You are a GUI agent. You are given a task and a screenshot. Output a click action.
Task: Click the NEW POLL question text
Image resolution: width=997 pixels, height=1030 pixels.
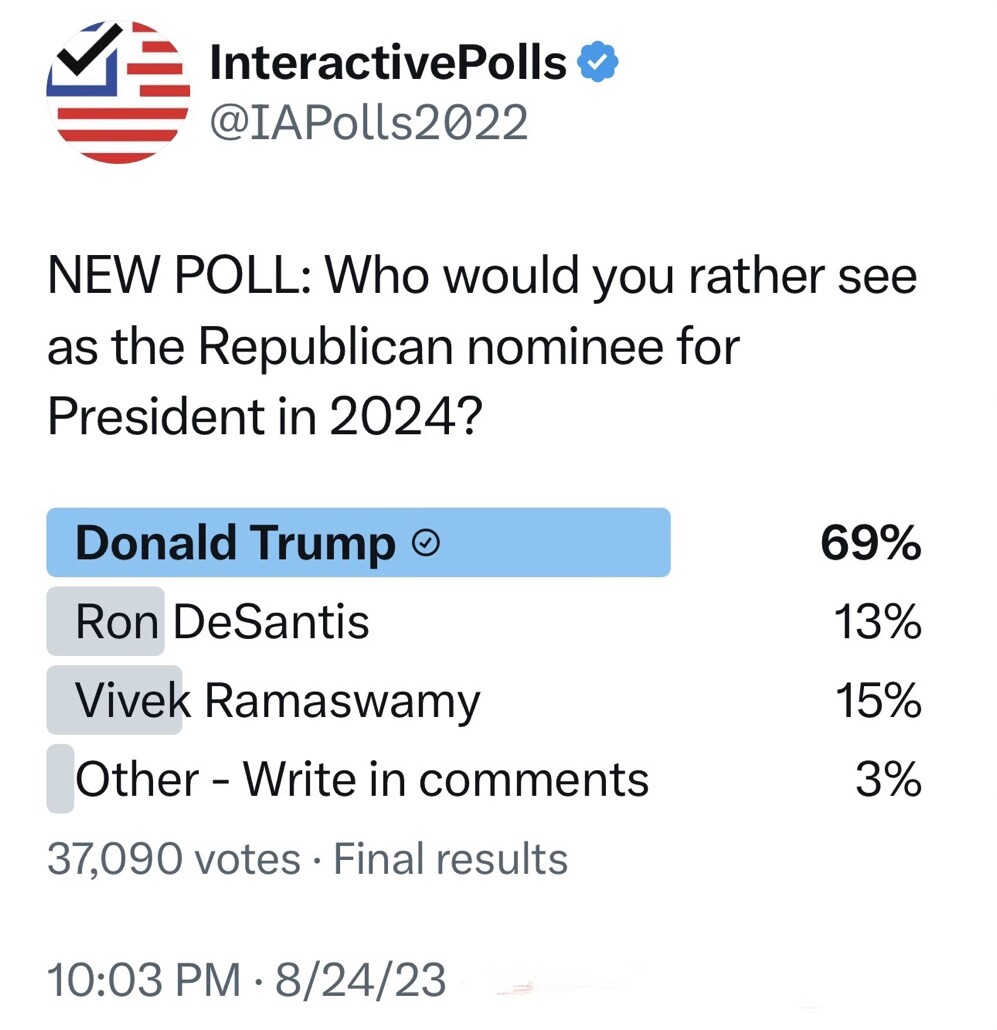(482, 346)
